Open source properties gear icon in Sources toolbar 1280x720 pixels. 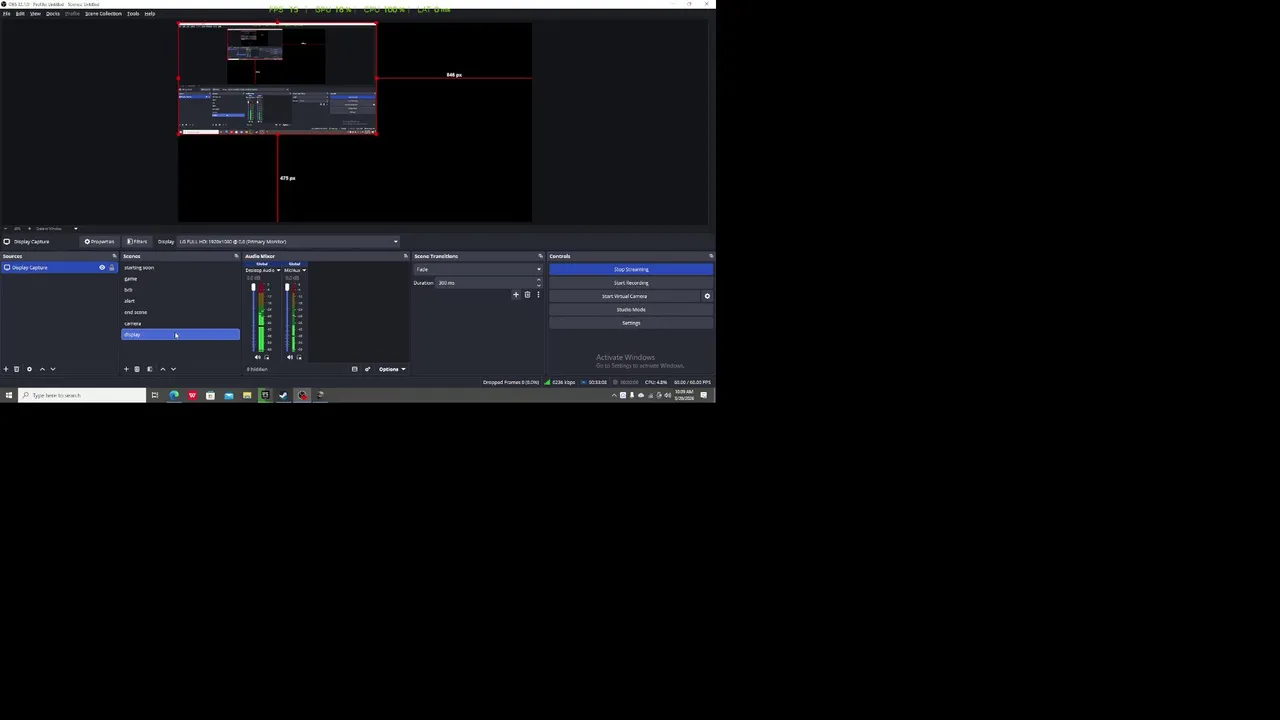click(x=29, y=369)
